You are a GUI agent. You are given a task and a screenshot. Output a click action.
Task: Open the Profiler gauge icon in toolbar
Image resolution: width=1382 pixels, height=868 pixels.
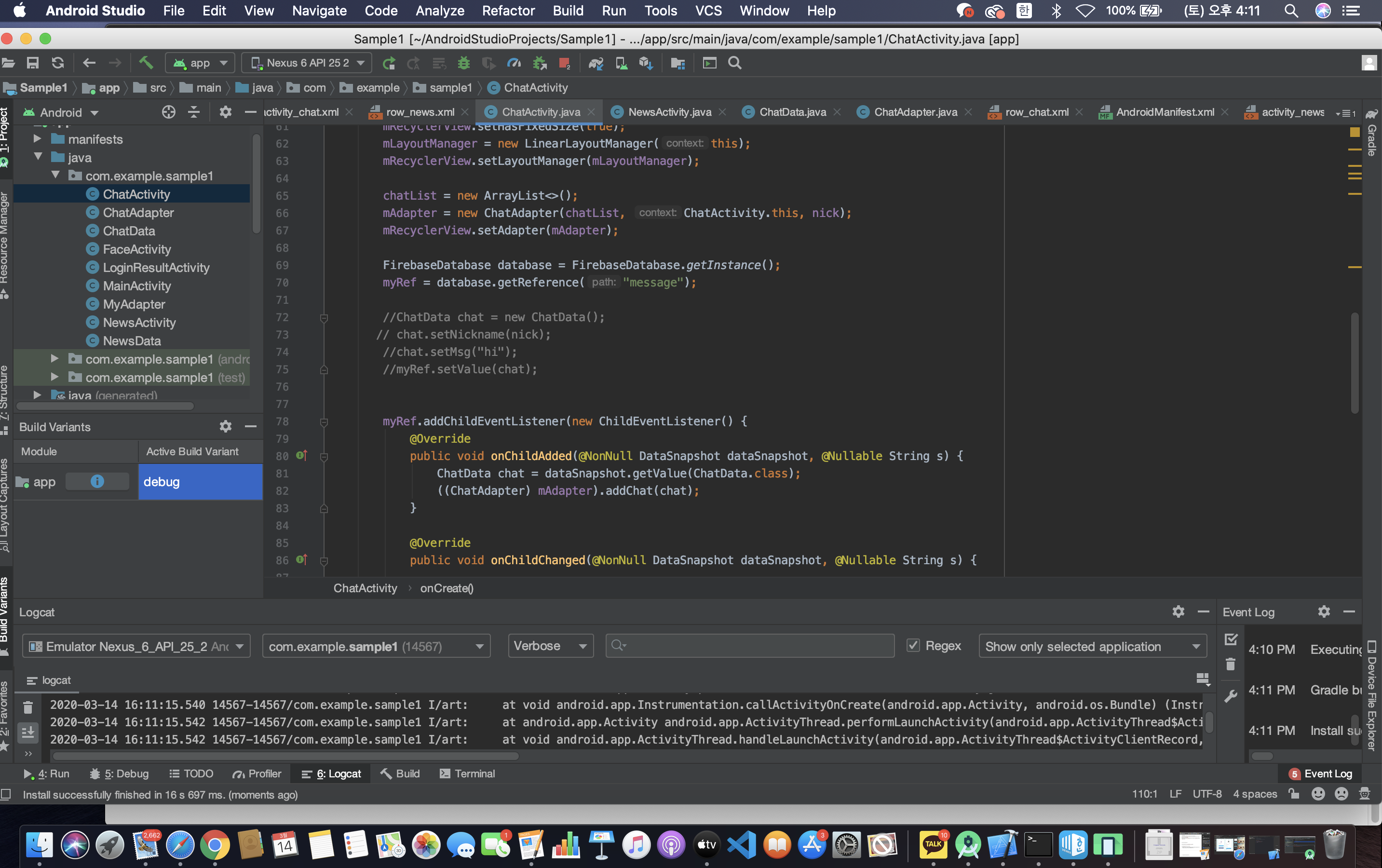[514, 63]
